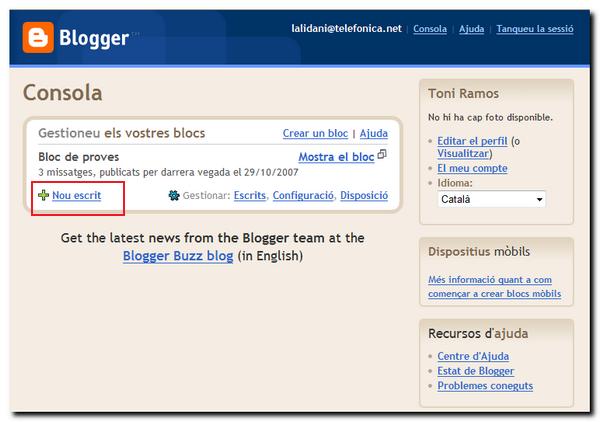The image size is (600, 422).
Task: Open Ajuda beside Crear un bloc
Action: [373, 133]
